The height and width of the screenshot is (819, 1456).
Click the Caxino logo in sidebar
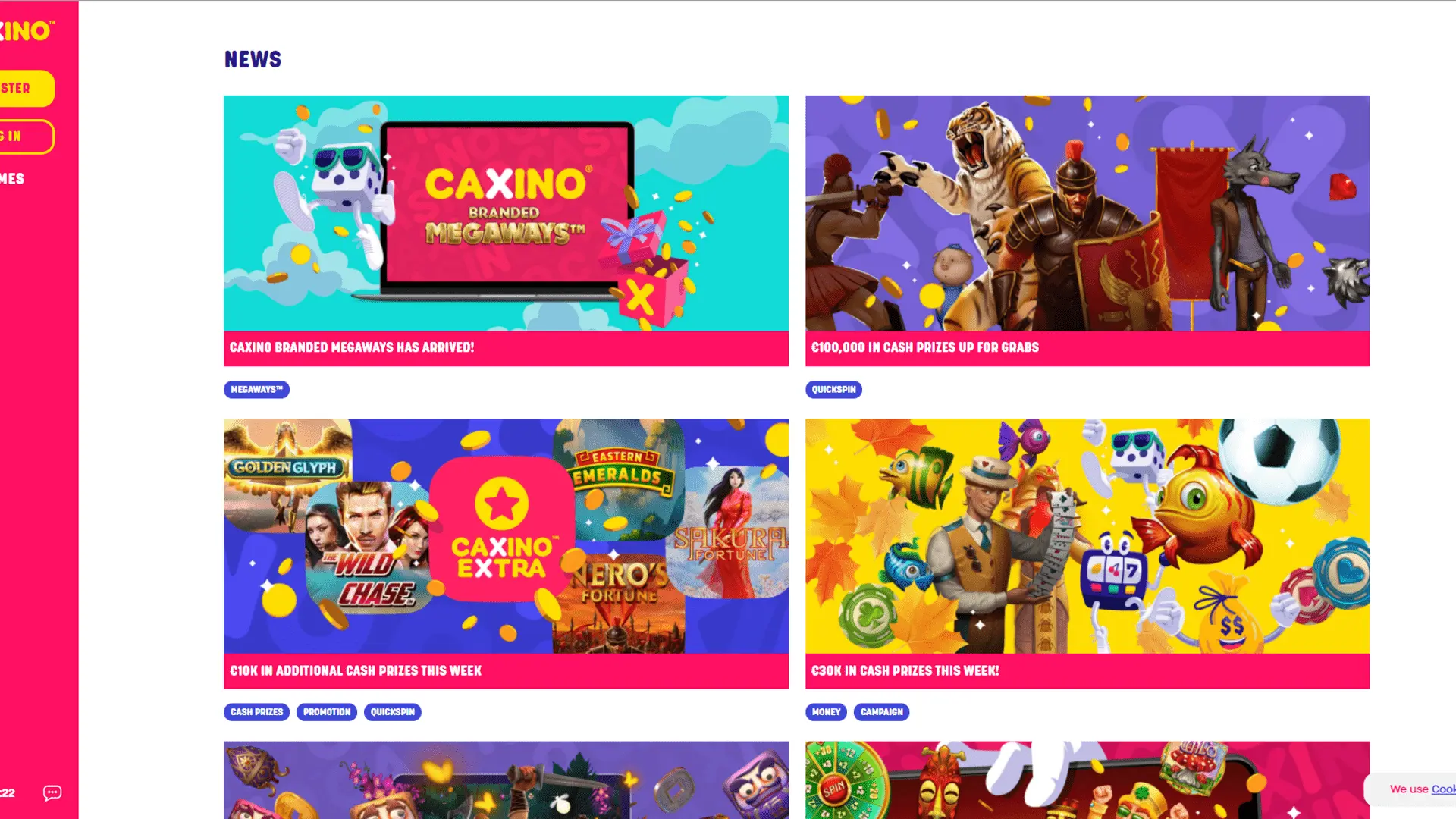point(27,31)
